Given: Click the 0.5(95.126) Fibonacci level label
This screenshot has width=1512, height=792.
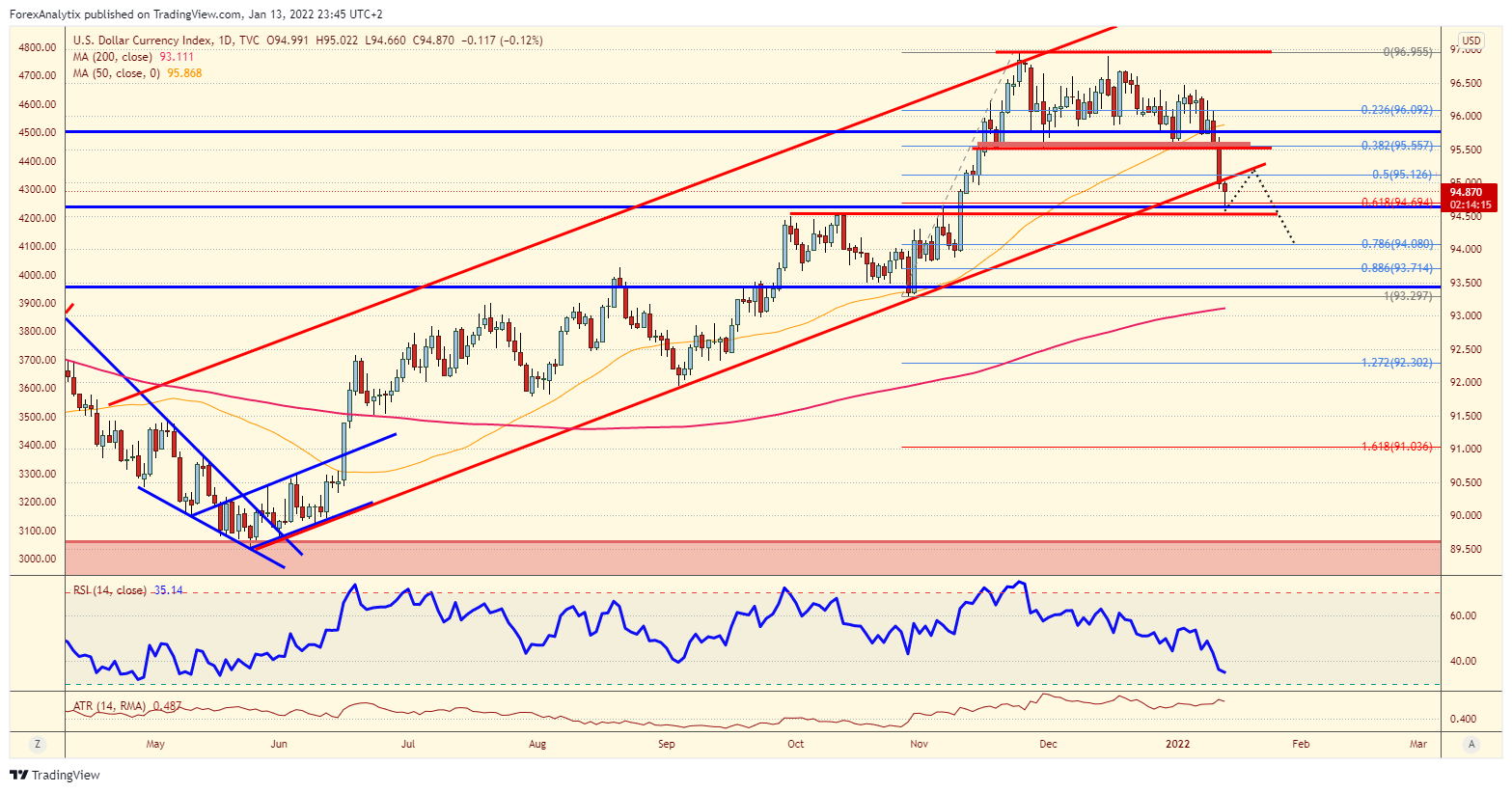Looking at the screenshot, I should click(1402, 175).
